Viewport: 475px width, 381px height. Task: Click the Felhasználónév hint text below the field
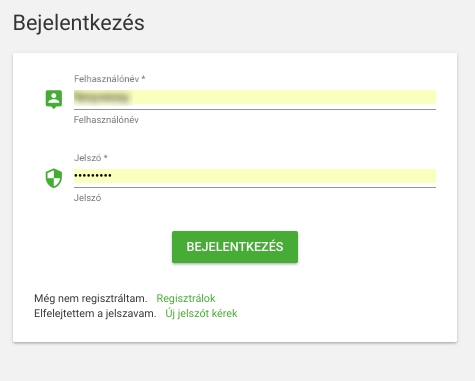[x=106, y=120]
